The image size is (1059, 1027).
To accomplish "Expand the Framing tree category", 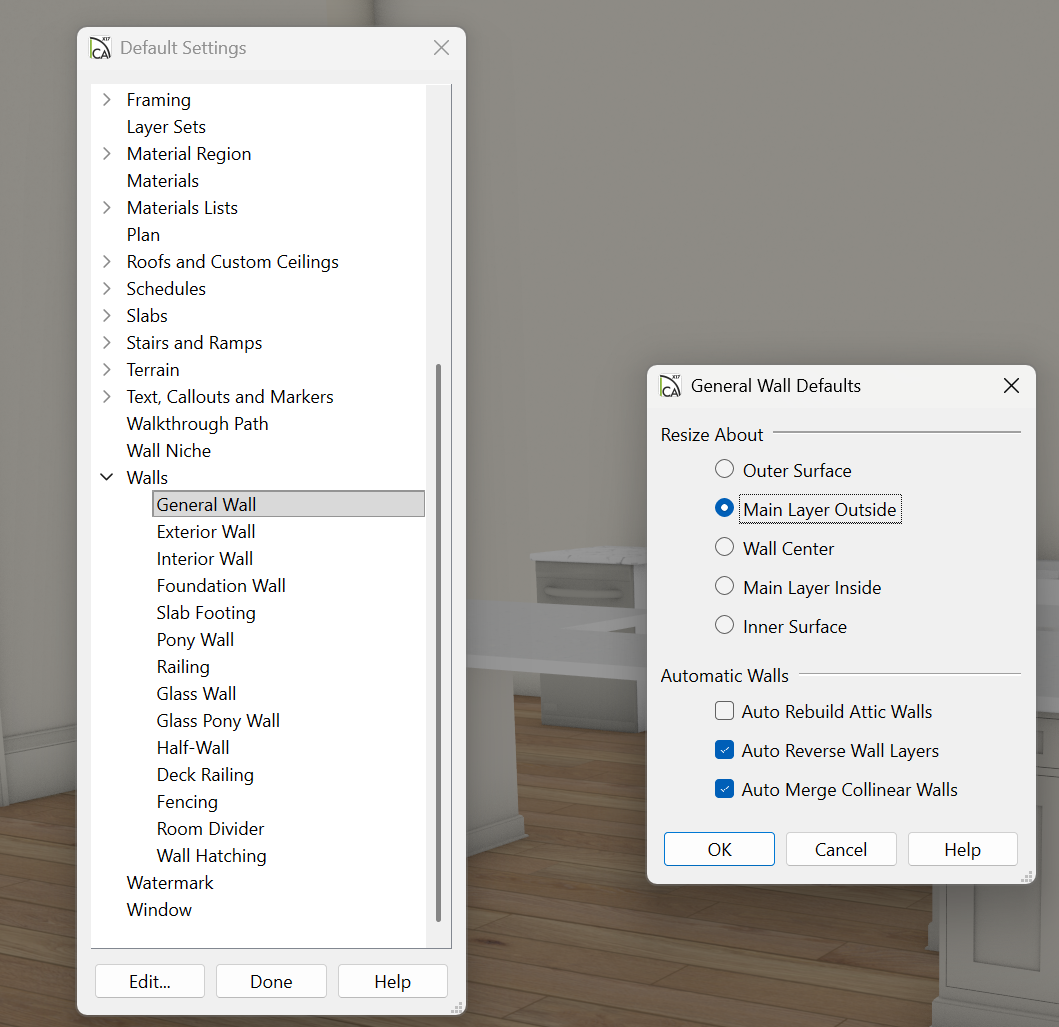I will coord(107,100).
